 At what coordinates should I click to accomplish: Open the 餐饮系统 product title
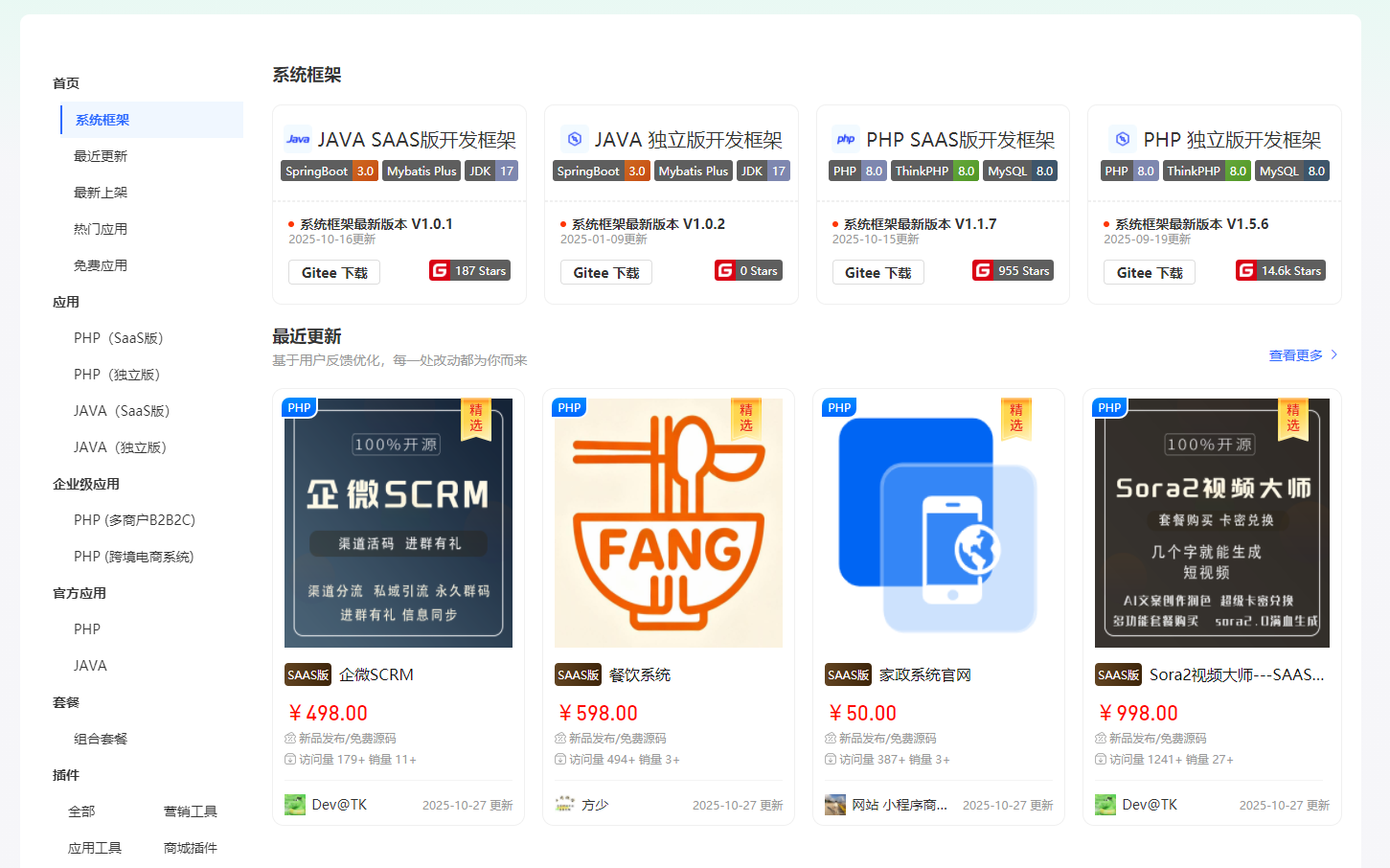[640, 674]
